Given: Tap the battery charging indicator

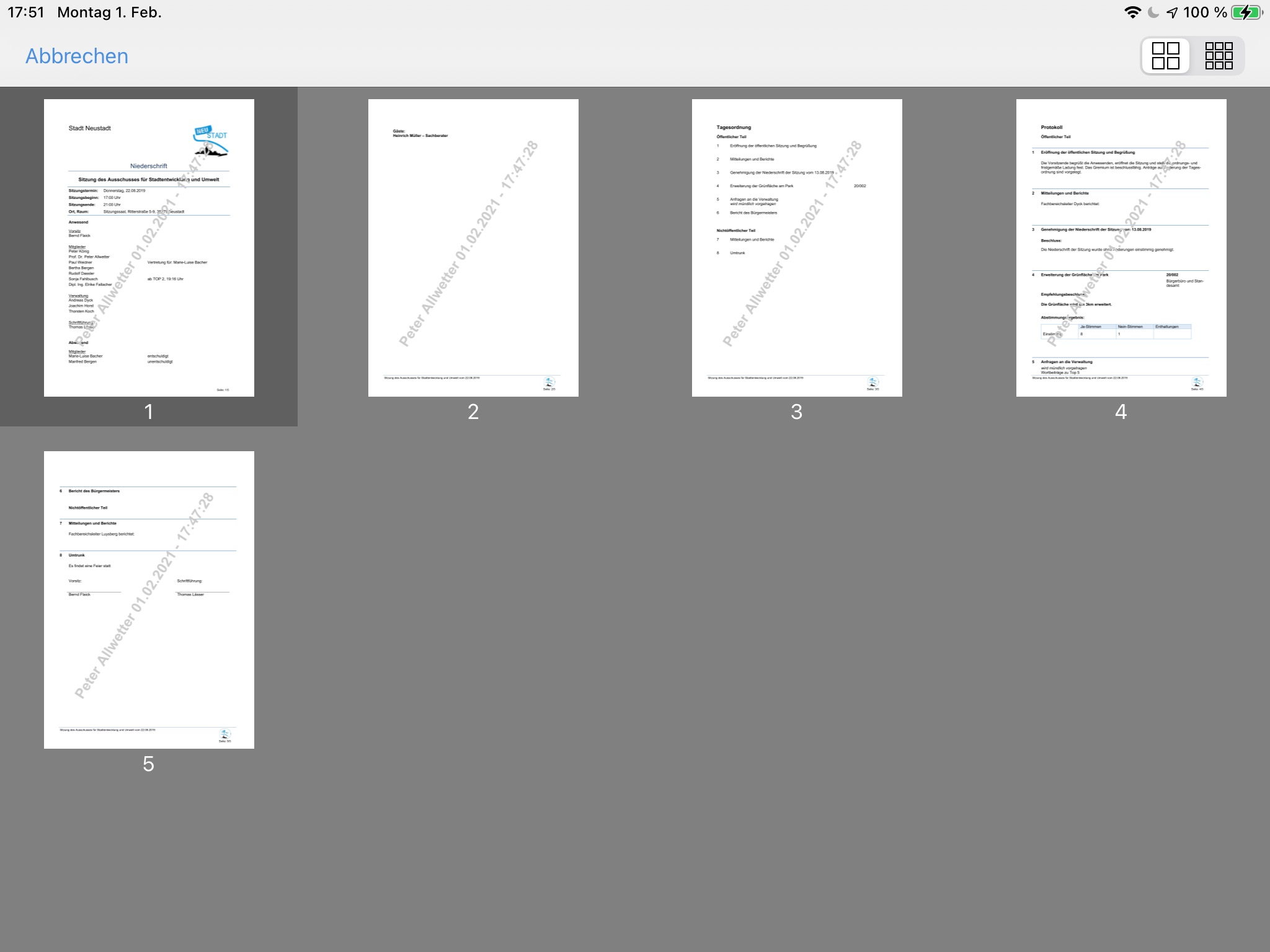Looking at the screenshot, I should [1246, 12].
